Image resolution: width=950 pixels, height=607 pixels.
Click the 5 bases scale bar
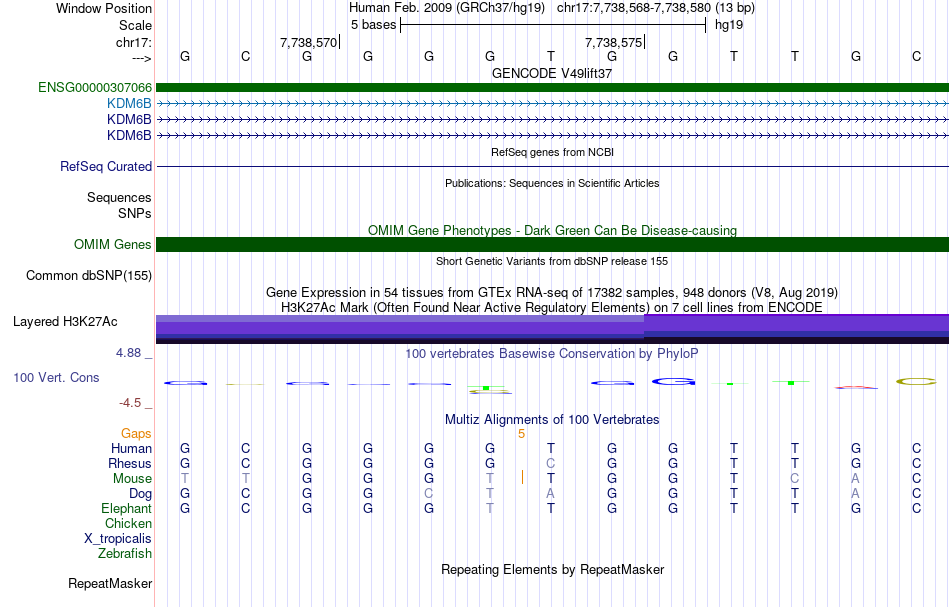pos(553,25)
